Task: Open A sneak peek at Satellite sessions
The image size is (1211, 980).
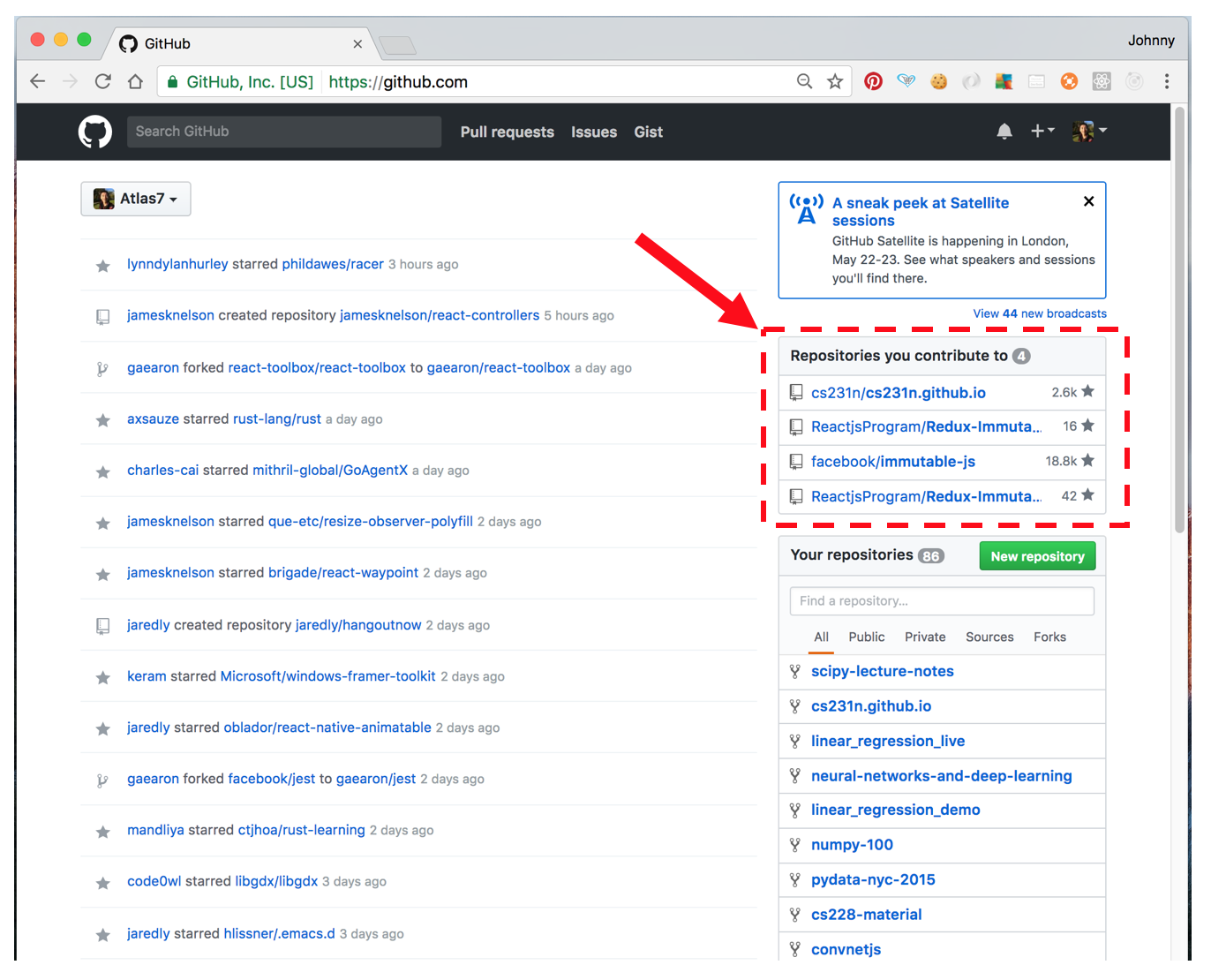Action: tap(921, 212)
